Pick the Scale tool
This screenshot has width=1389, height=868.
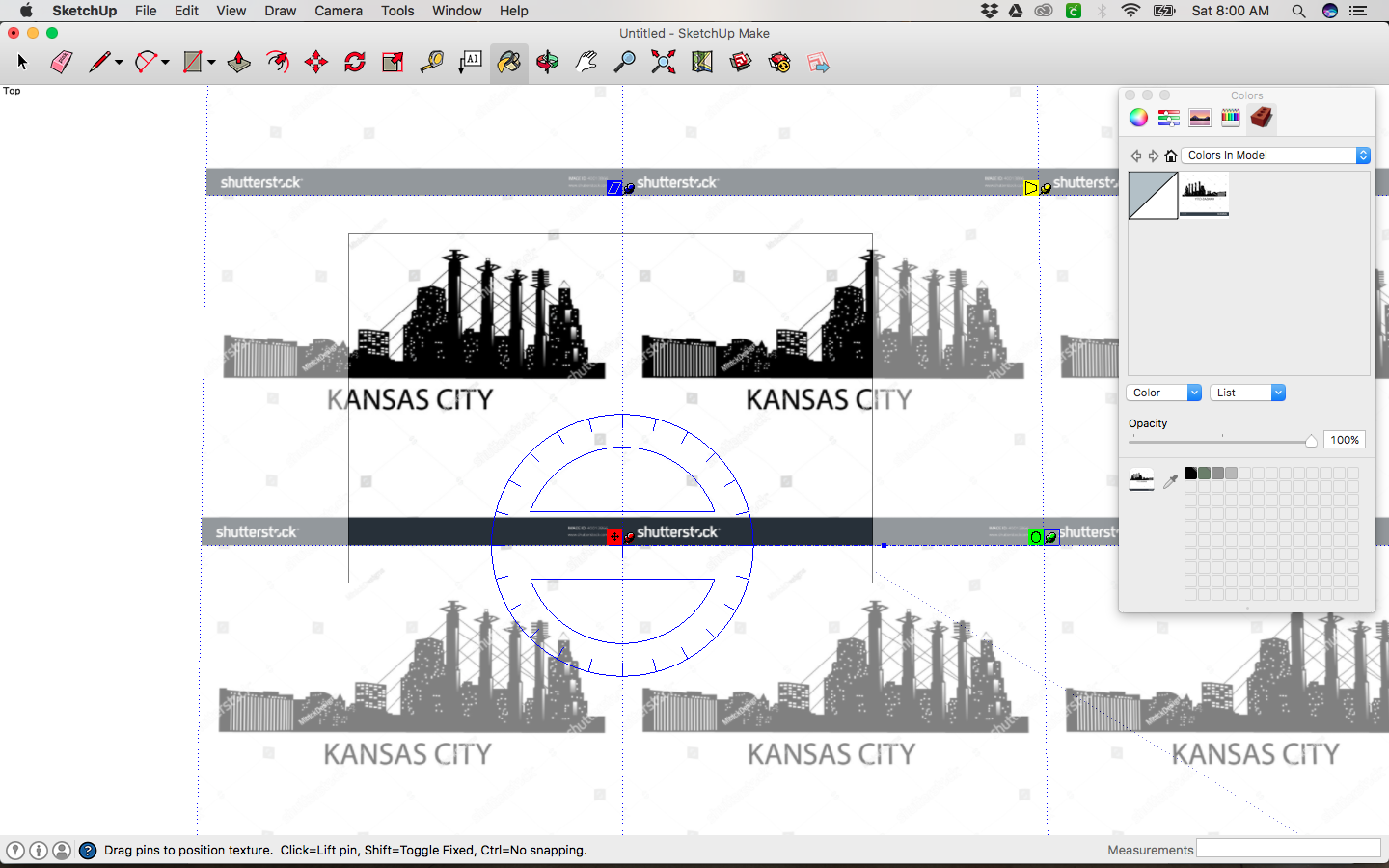coord(394,63)
